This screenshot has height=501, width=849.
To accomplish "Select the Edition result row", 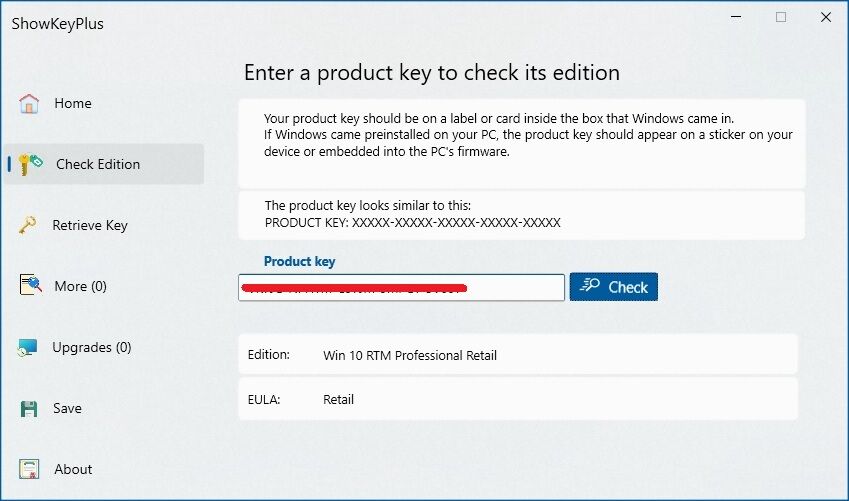I will [x=518, y=355].
